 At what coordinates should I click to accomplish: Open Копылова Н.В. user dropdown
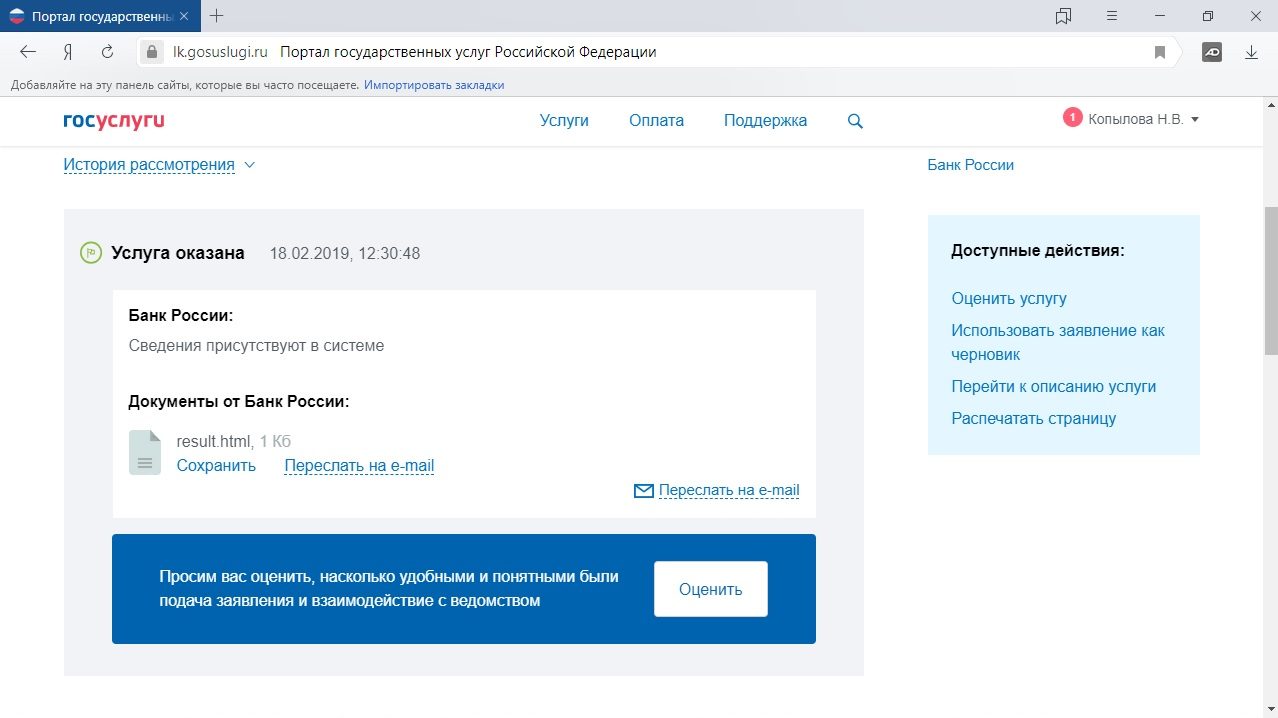(1142, 119)
